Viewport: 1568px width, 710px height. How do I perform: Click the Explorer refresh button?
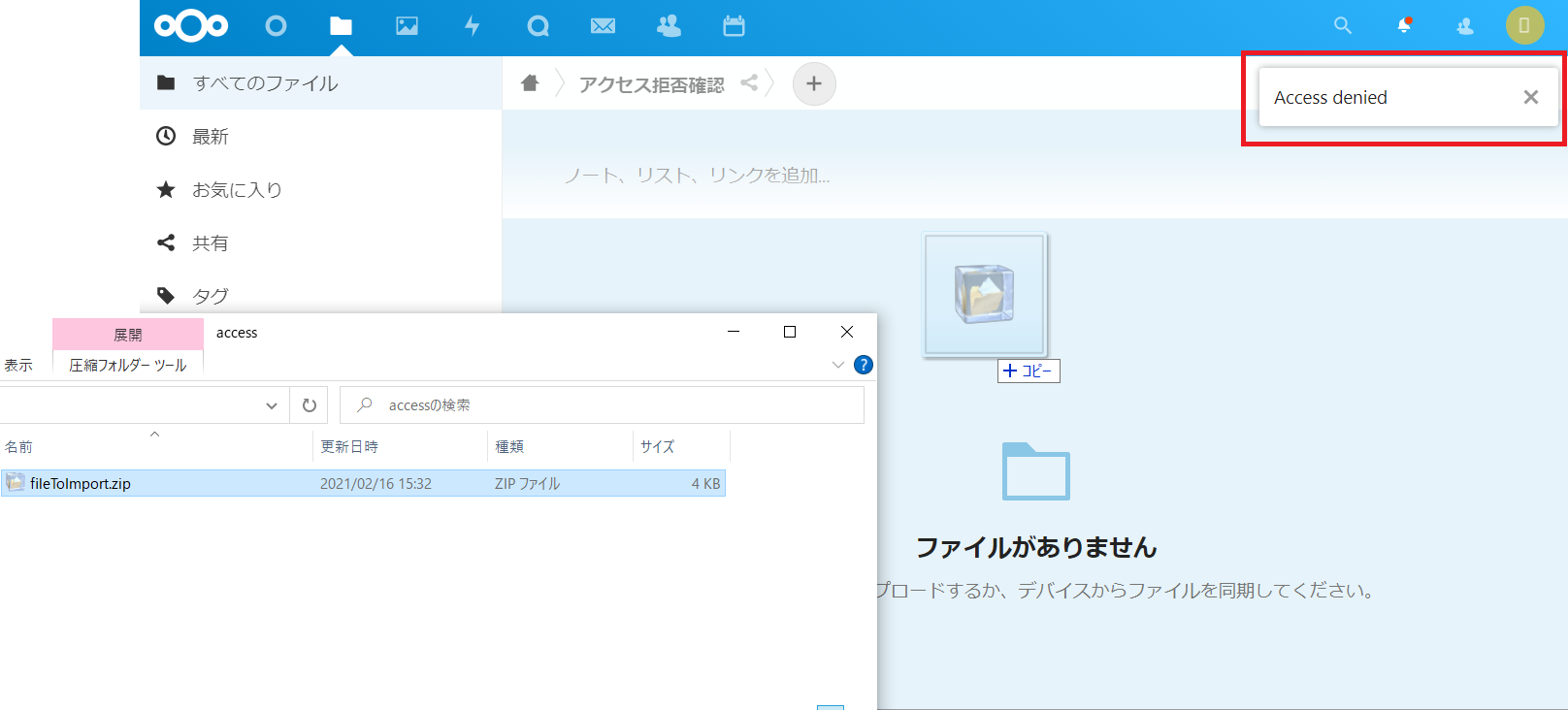[x=310, y=405]
